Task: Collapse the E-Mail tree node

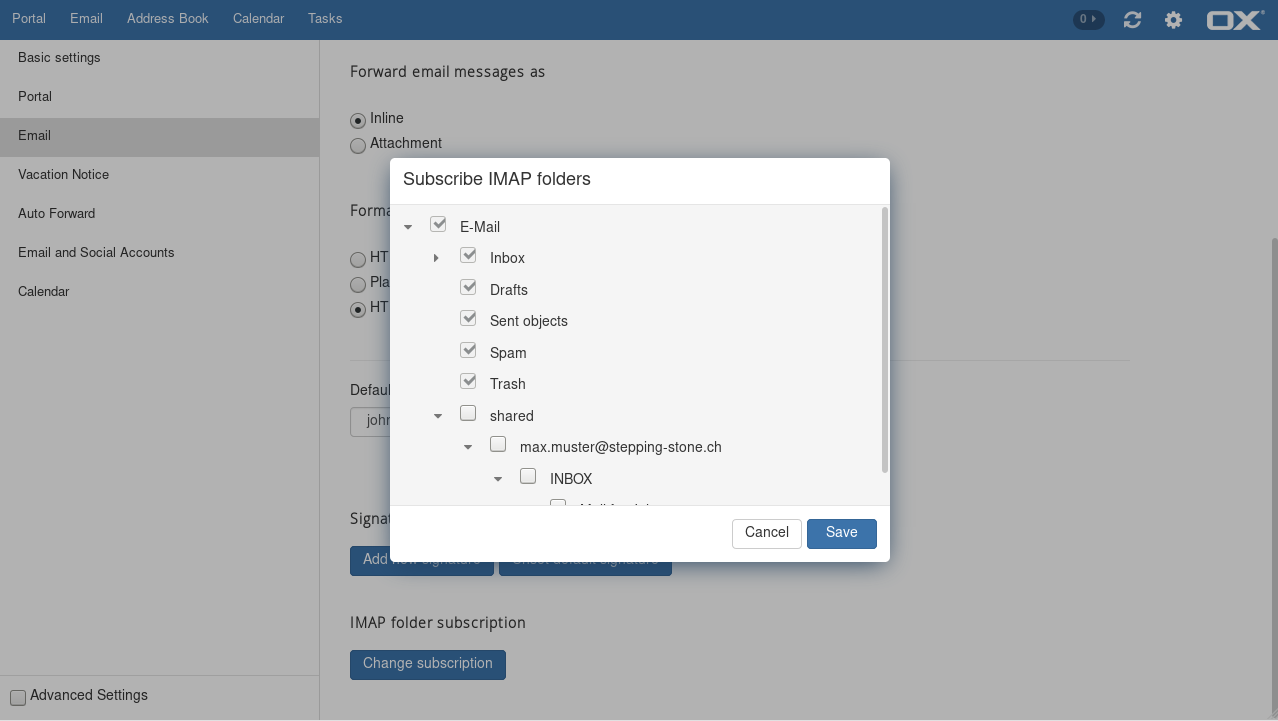Action: (x=408, y=228)
